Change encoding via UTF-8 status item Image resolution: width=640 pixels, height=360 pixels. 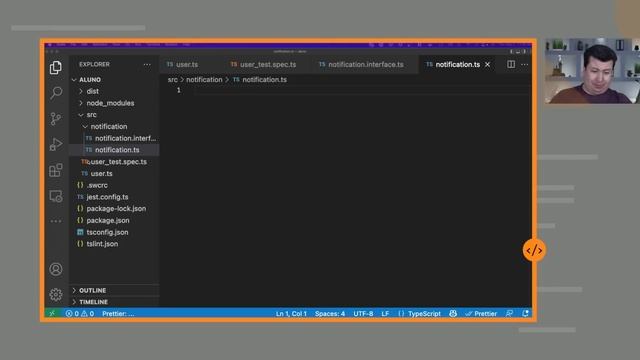pyautogui.click(x=363, y=313)
